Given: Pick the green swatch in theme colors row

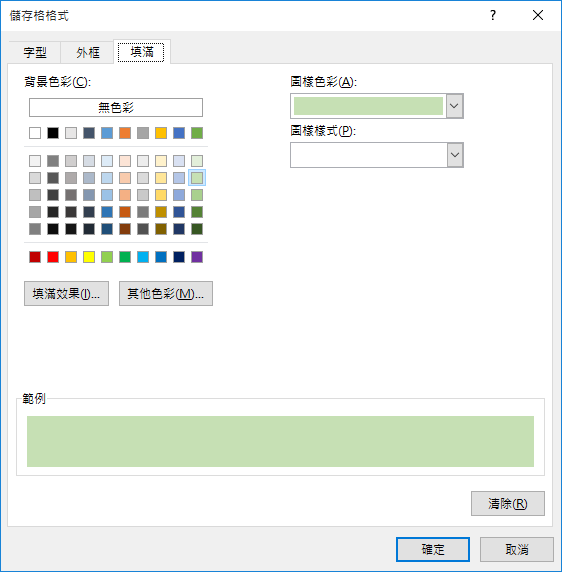Looking at the screenshot, I should click(x=197, y=133).
